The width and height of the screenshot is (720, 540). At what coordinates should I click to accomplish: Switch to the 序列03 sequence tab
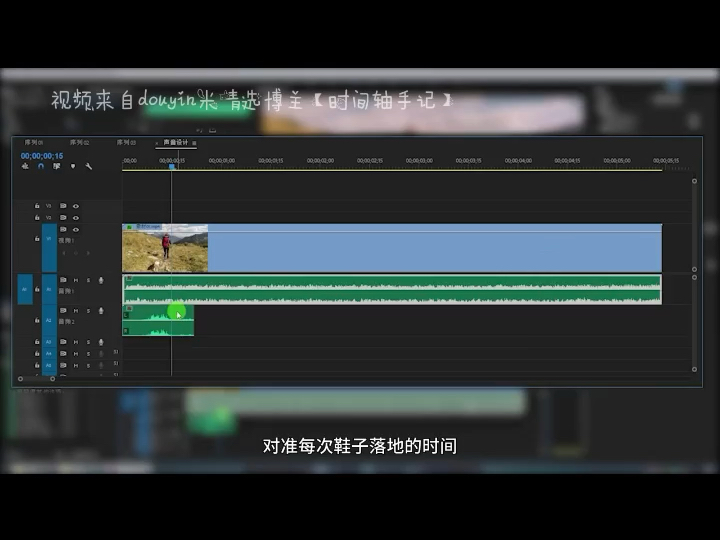pyautogui.click(x=126, y=143)
